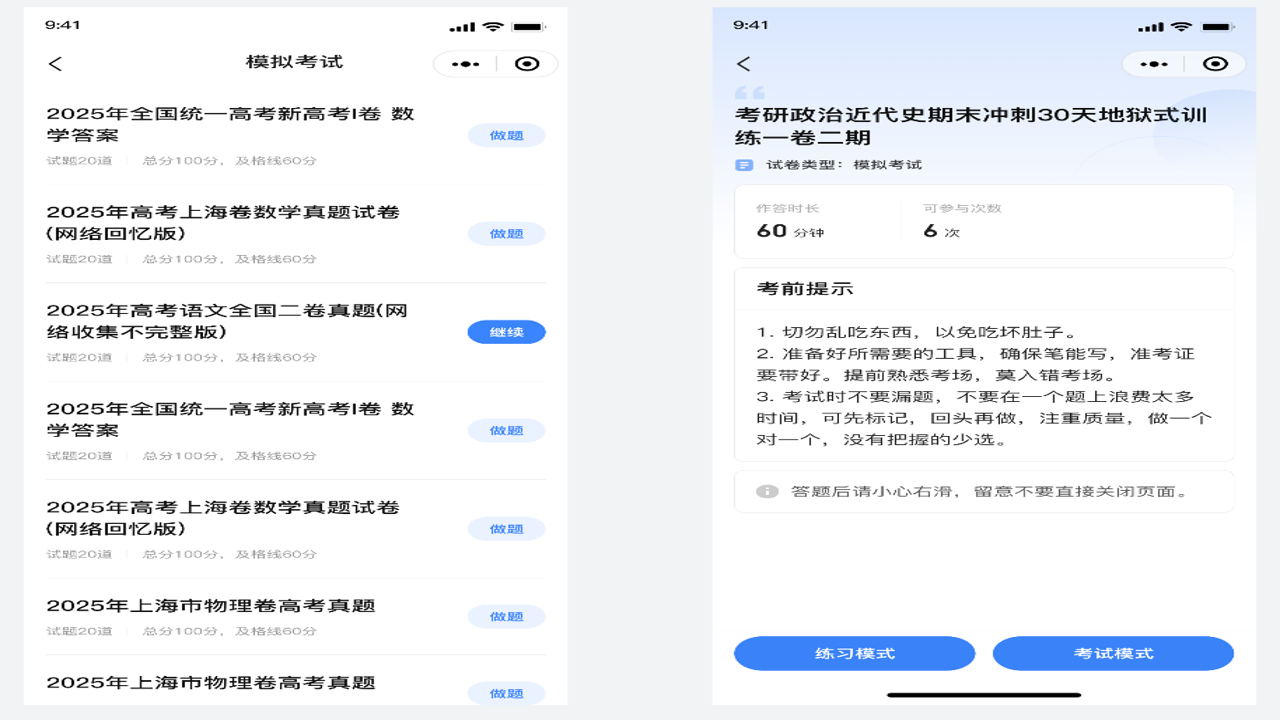Open three-dot menu on exam detail screen
This screenshot has height=720, width=1280.
click(x=1154, y=64)
